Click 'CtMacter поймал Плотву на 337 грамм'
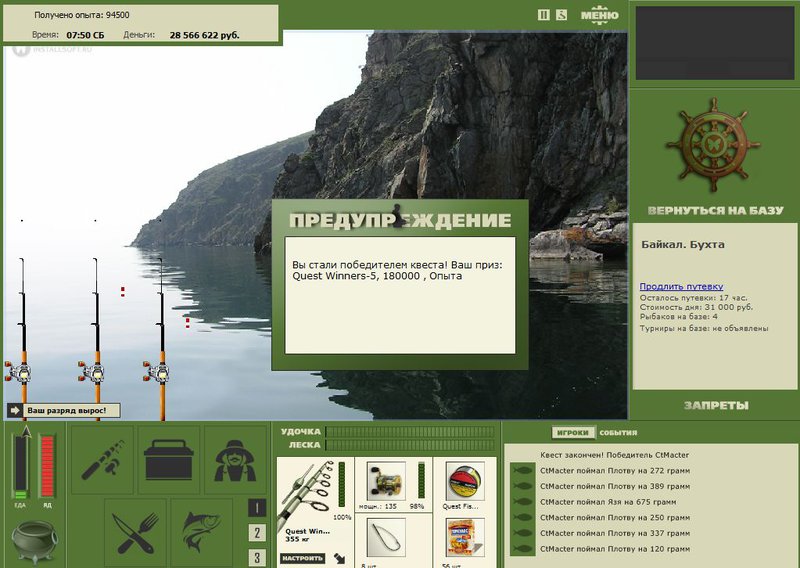 (x=615, y=533)
